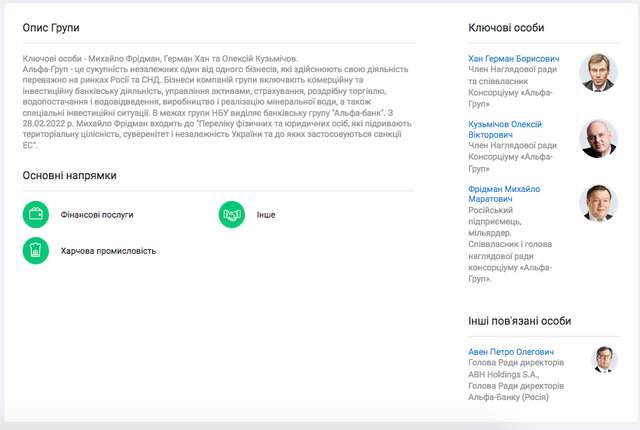Click the photo next to Кузьмічов Олексій Вікторович
640x430 pixels.
(599, 139)
